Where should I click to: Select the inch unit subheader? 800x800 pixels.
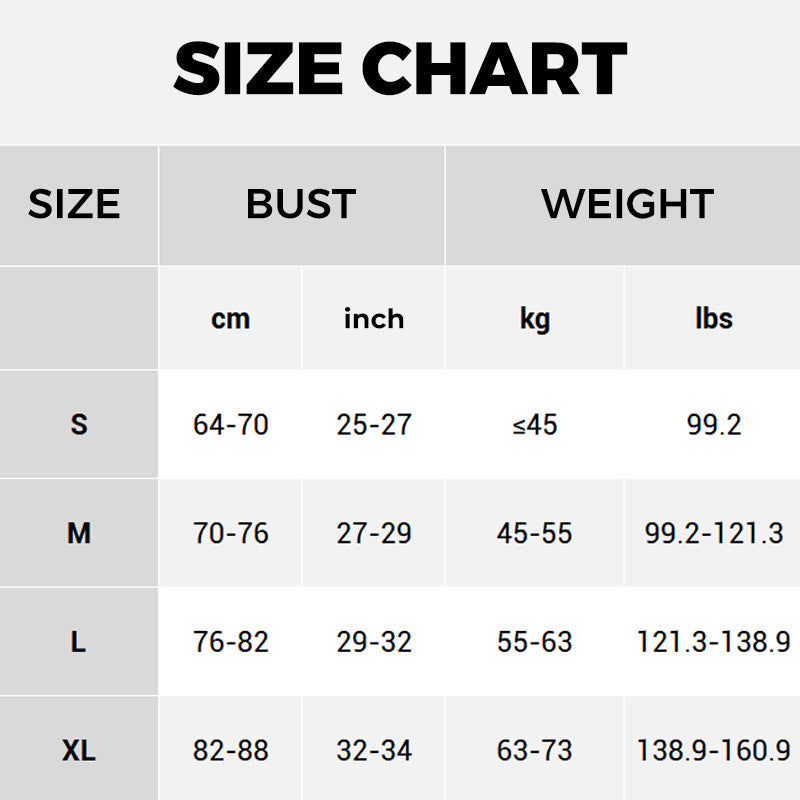pyautogui.click(x=374, y=319)
